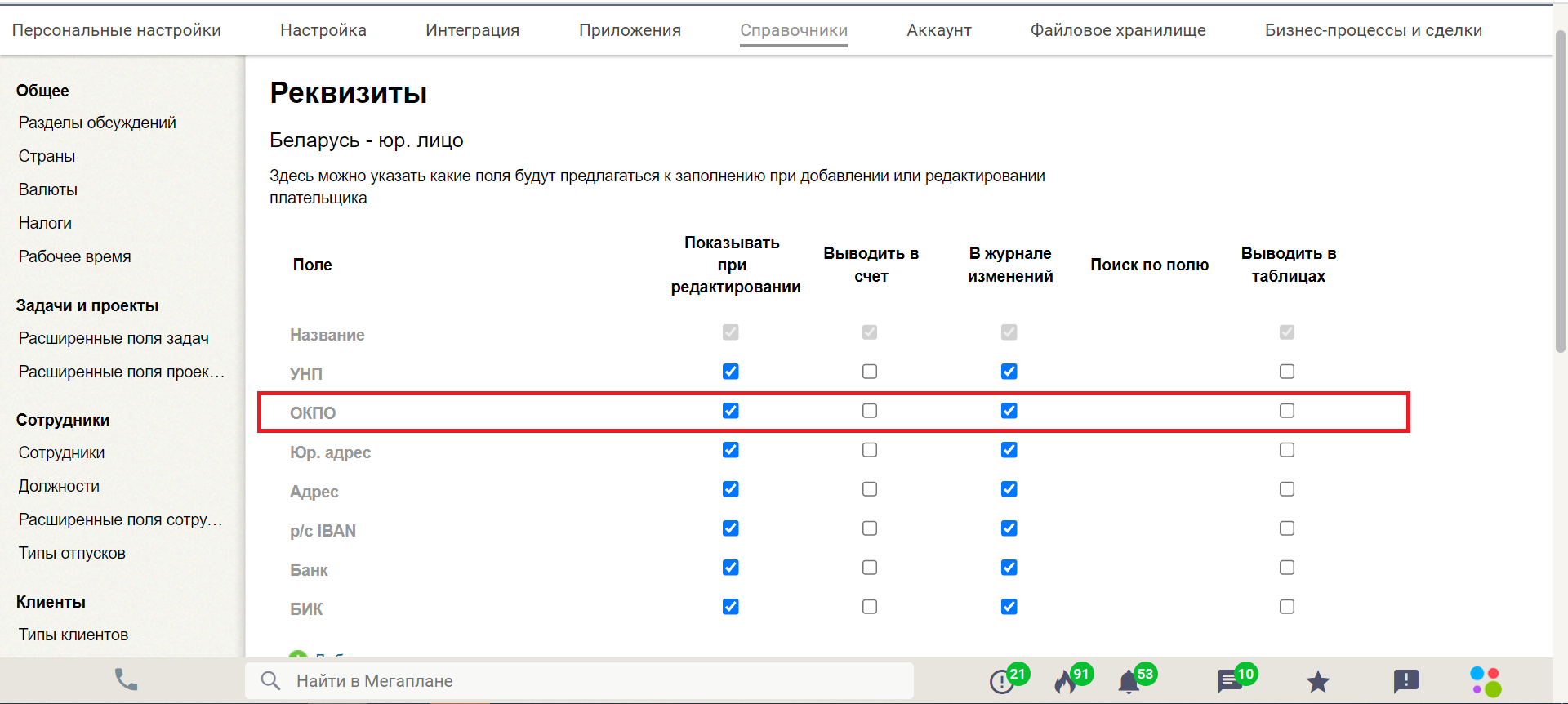Enable БИК output to invoice checkbox
The image size is (1568, 704).
[870, 607]
